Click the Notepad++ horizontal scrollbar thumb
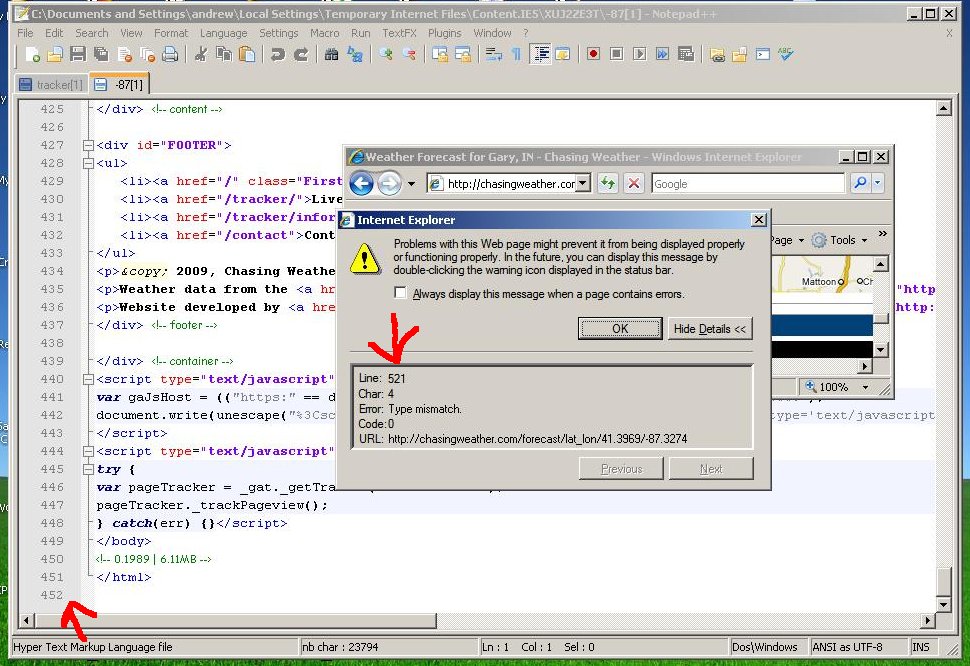Image resolution: width=970 pixels, height=666 pixels. tap(236, 620)
